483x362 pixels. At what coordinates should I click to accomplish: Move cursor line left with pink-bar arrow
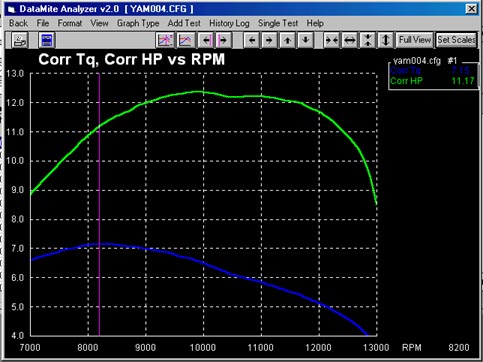tap(206, 40)
